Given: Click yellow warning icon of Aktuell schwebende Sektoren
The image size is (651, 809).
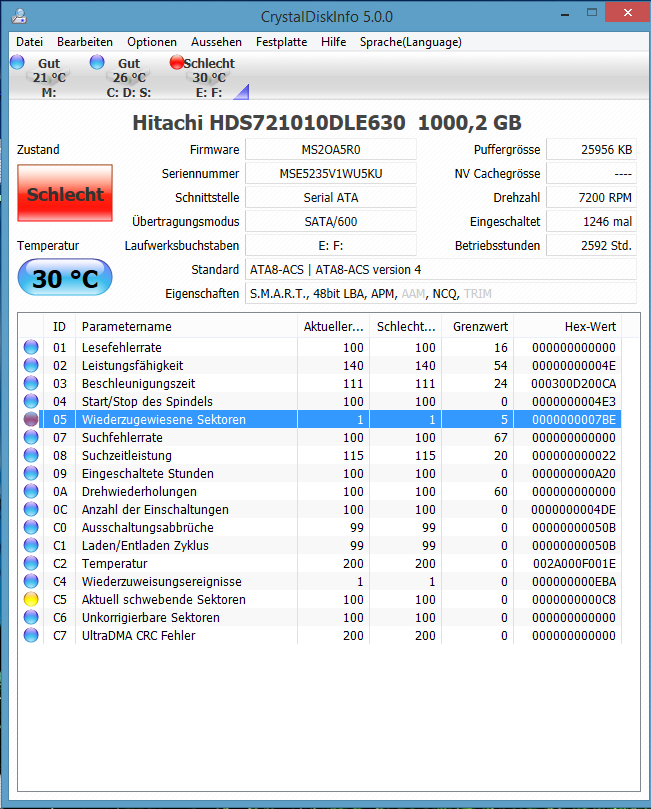Looking at the screenshot, I should pos(31,600).
